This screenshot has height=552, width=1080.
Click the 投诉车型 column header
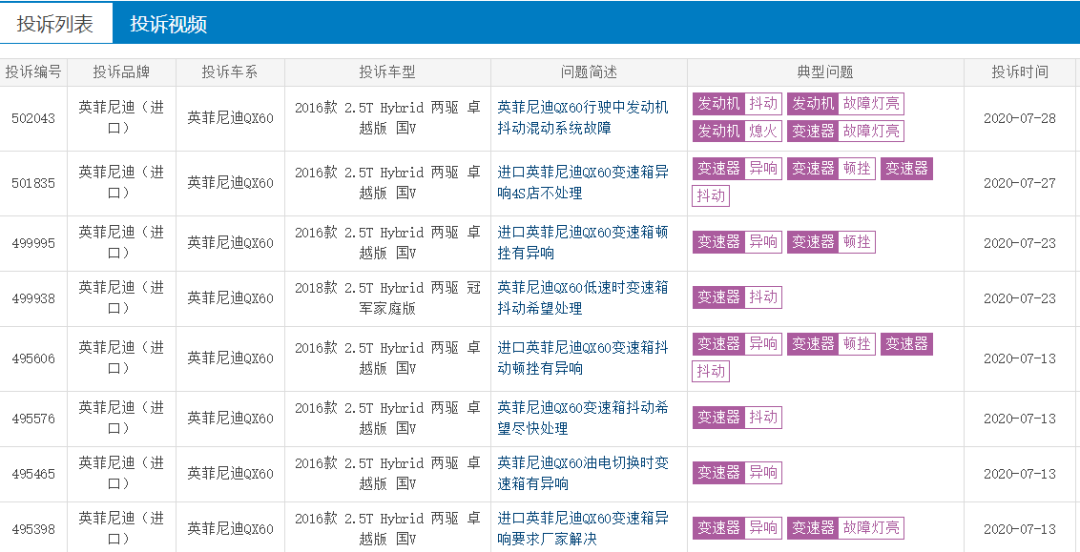(x=387, y=72)
